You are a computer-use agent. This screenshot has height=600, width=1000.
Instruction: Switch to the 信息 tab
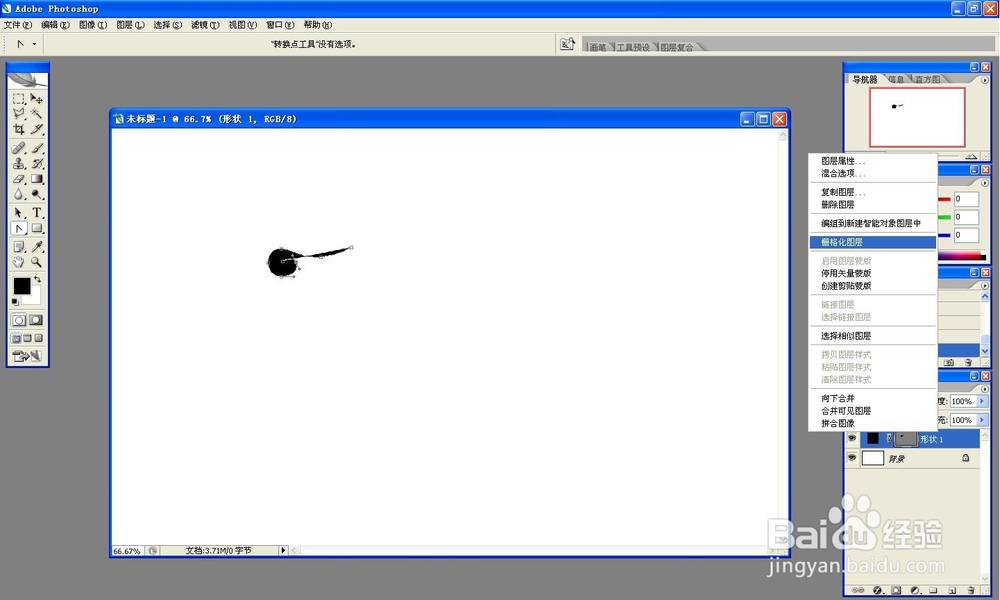coord(896,80)
